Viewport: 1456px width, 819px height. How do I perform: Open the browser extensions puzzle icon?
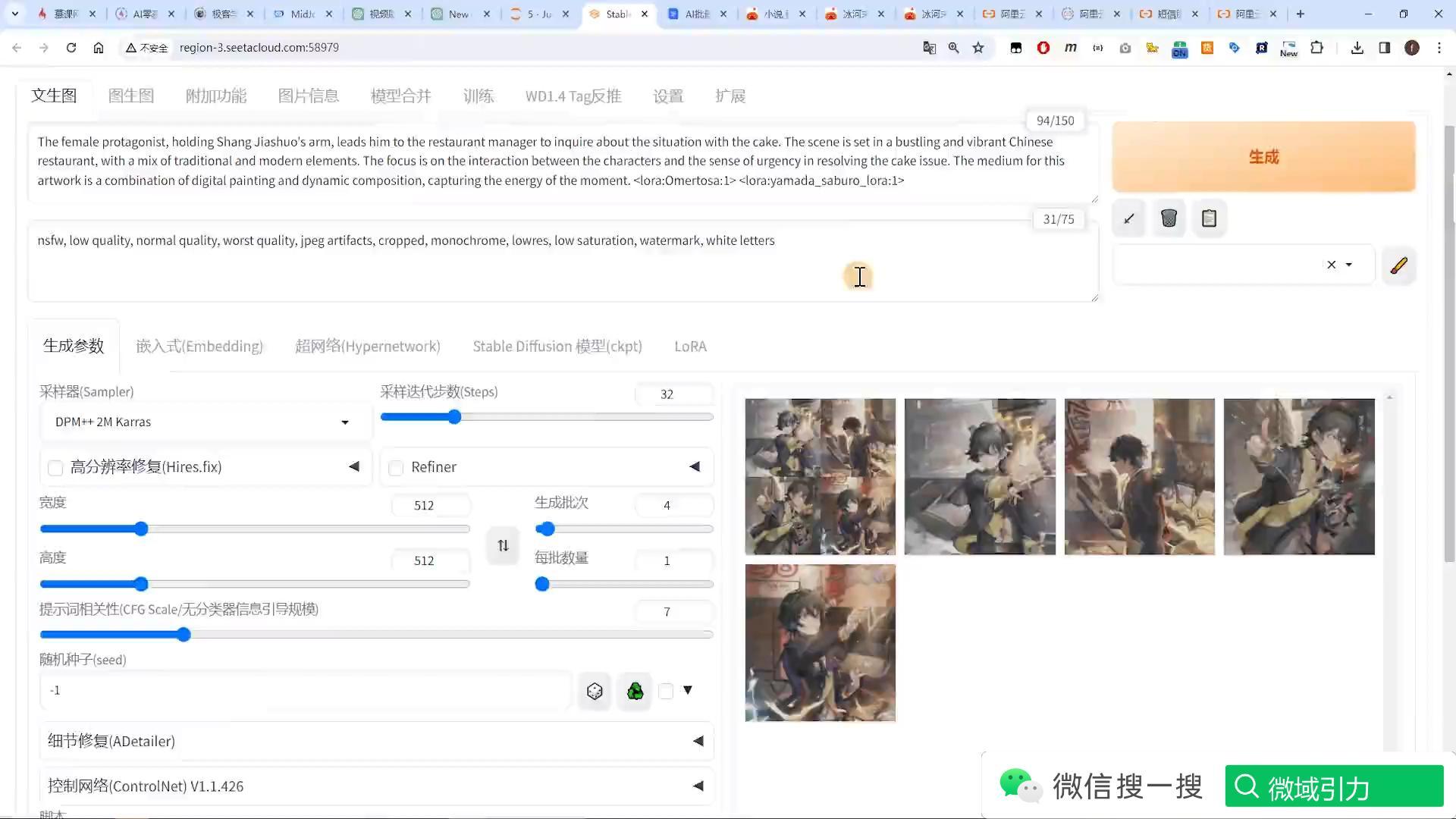[1317, 48]
